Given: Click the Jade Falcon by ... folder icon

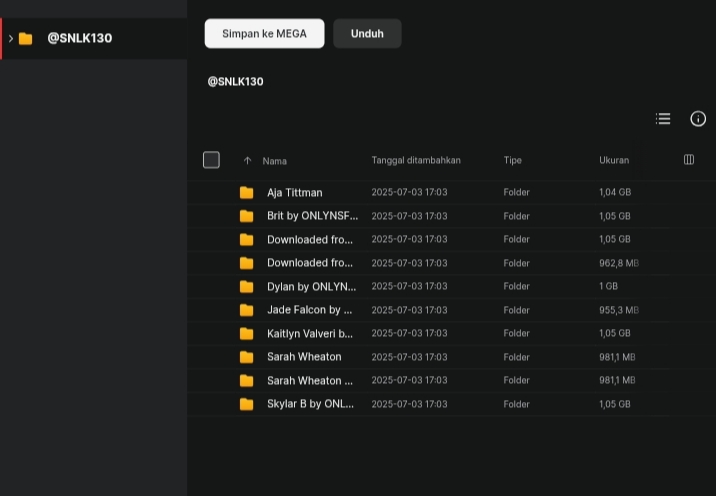Looking at the screenshot, I should click(x=247, y=310).
